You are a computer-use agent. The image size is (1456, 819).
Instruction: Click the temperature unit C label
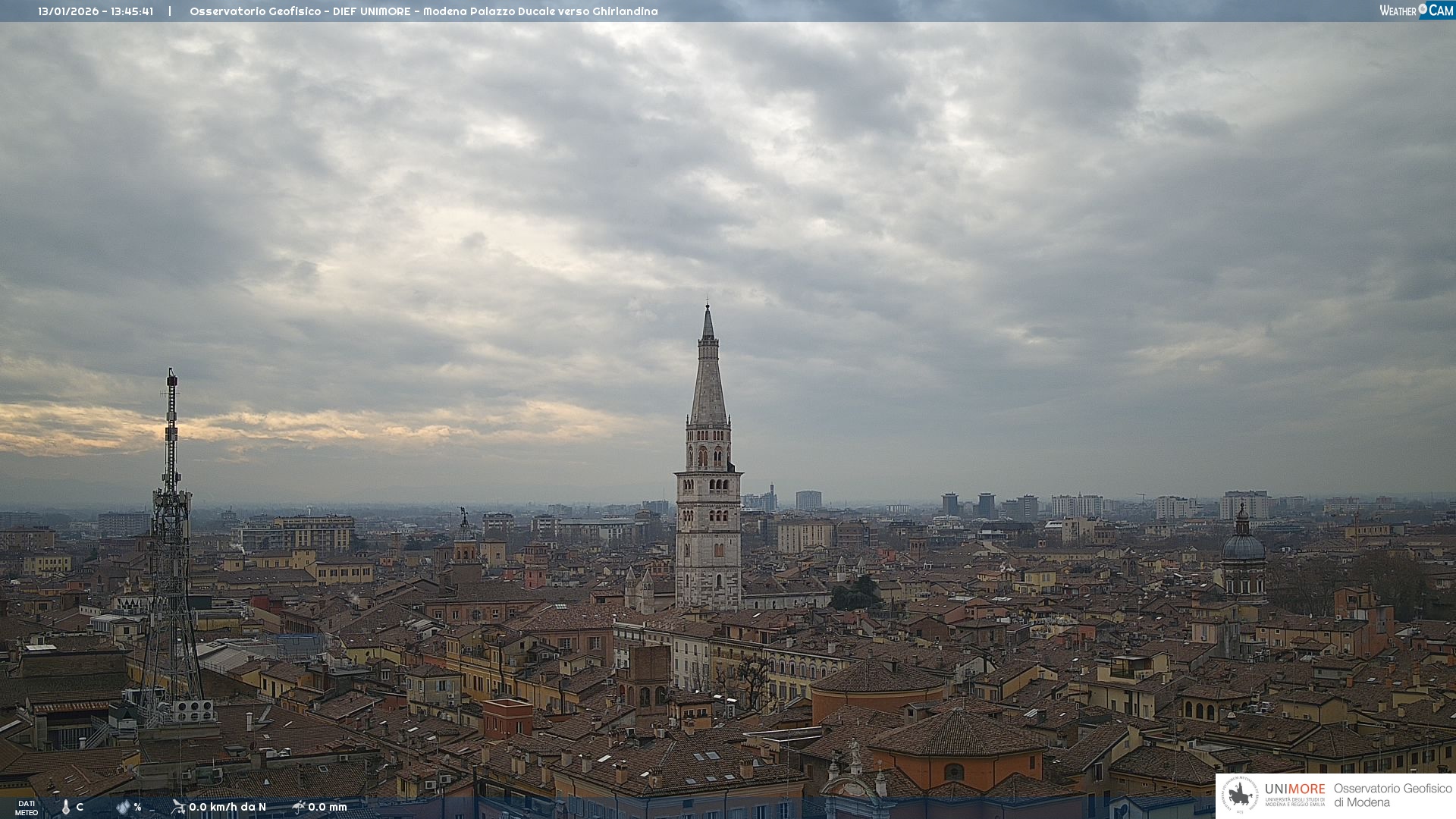tap(80, 807)
